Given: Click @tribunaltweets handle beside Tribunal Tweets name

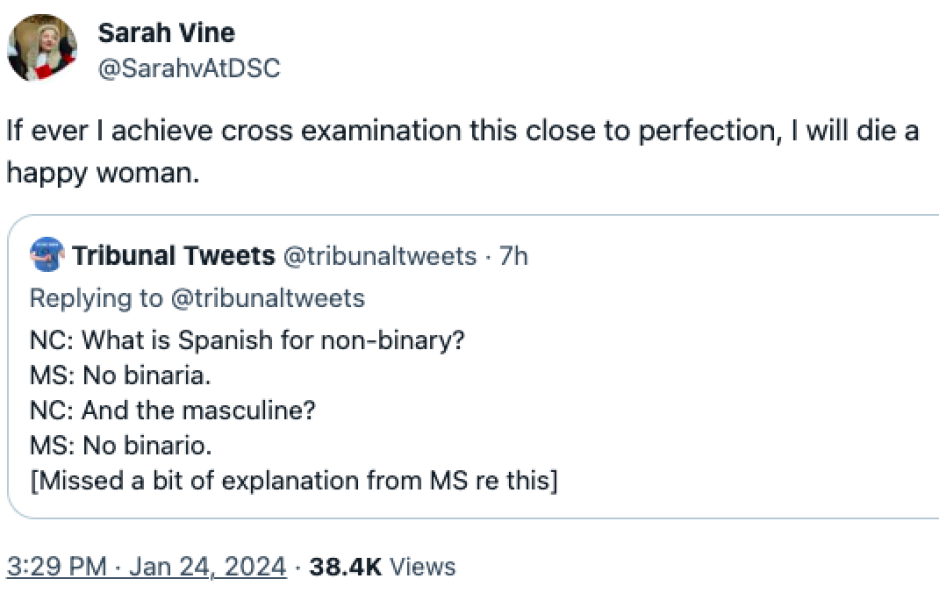Looking at the screenshot, I should click(380, 257).
